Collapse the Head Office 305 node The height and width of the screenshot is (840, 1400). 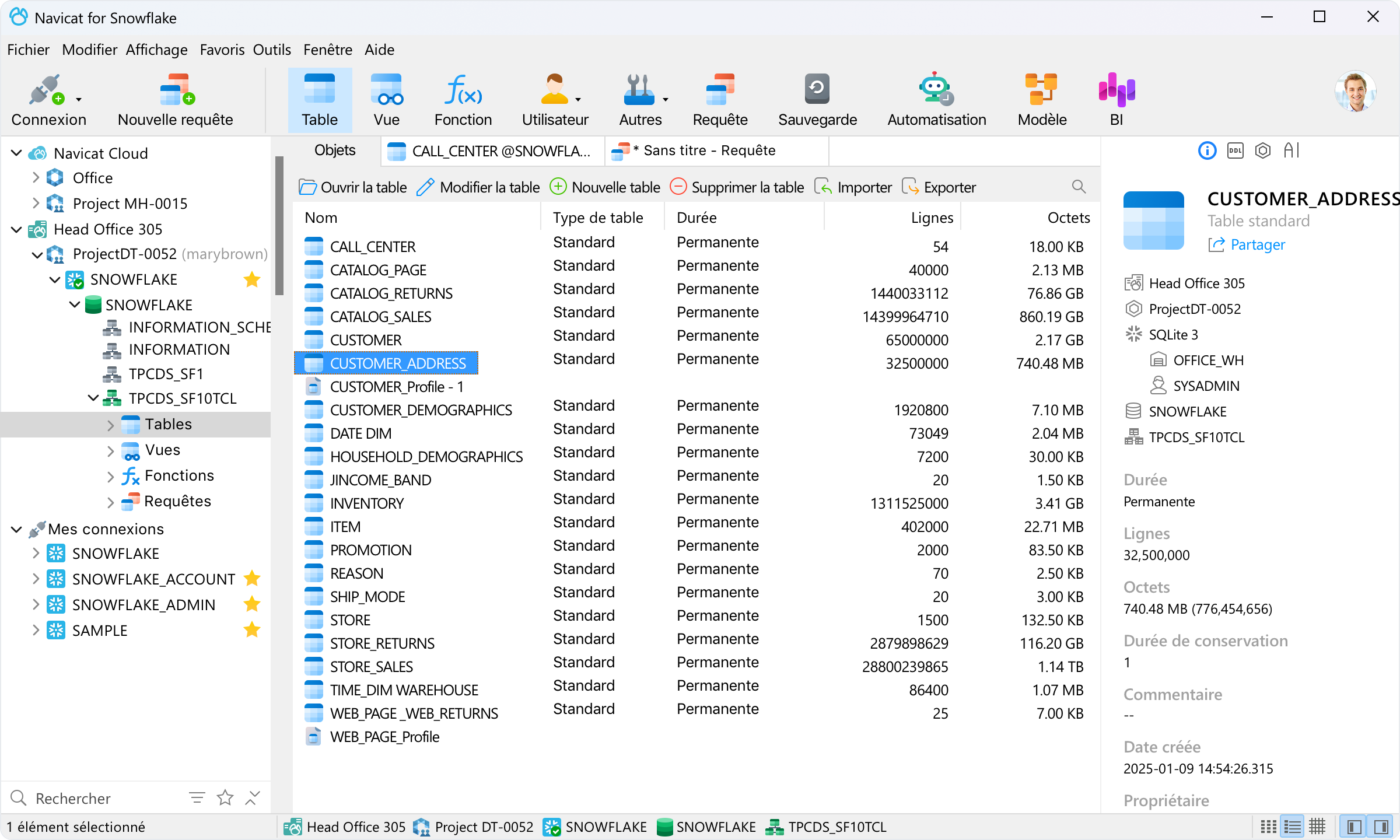[x=17, y=229]
